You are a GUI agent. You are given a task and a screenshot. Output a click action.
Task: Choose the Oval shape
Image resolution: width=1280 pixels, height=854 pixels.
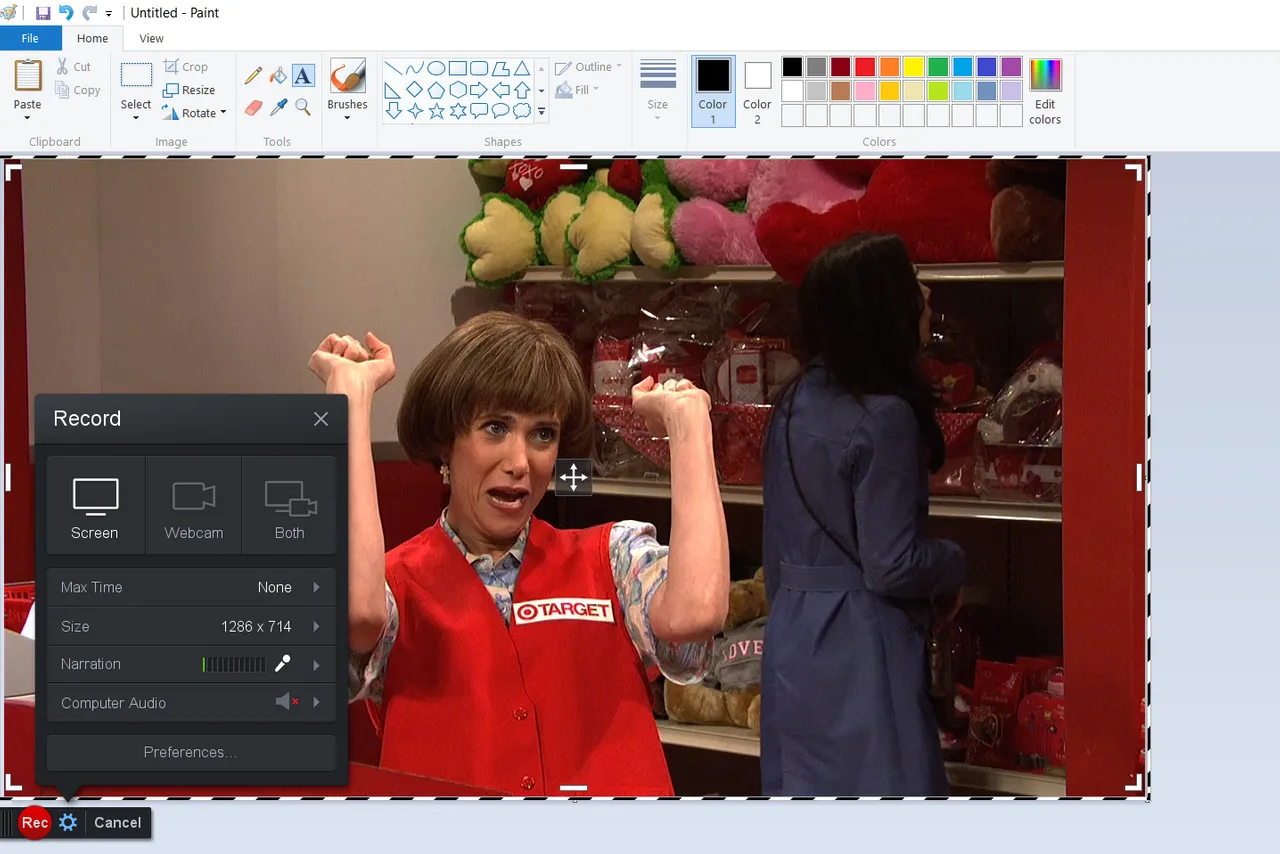436,68
